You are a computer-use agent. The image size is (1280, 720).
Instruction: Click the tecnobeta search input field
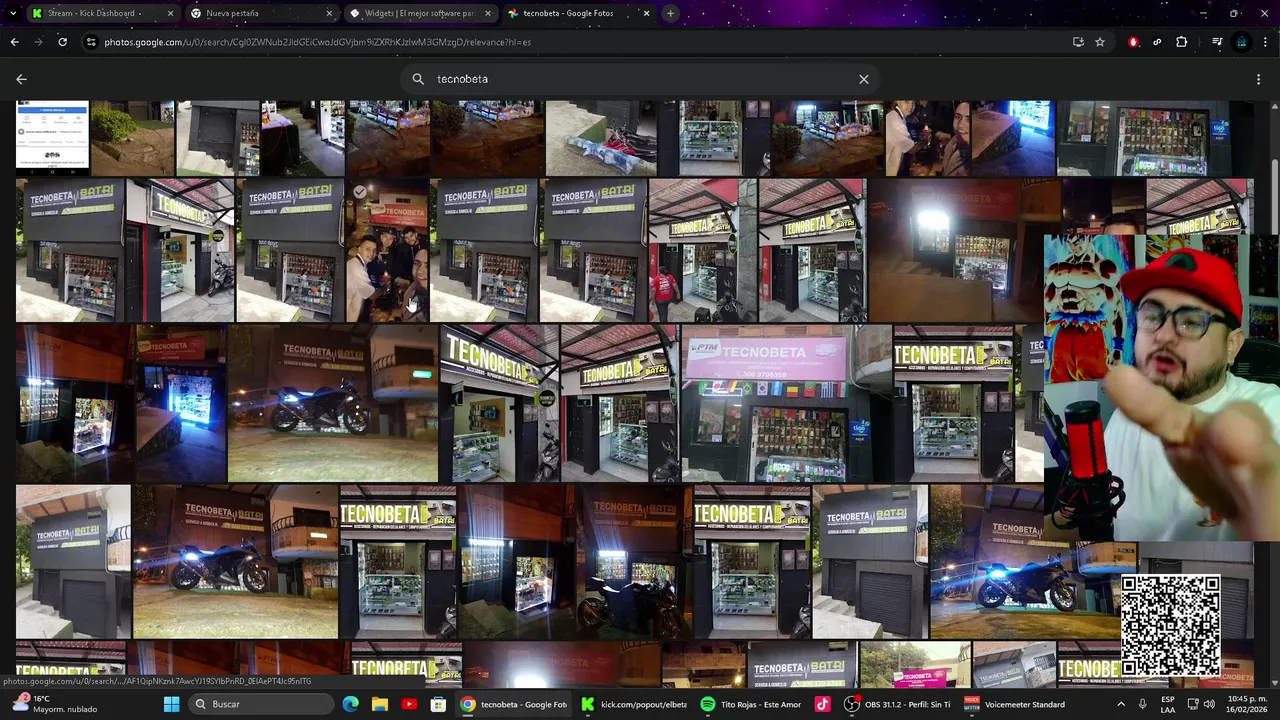640,79
